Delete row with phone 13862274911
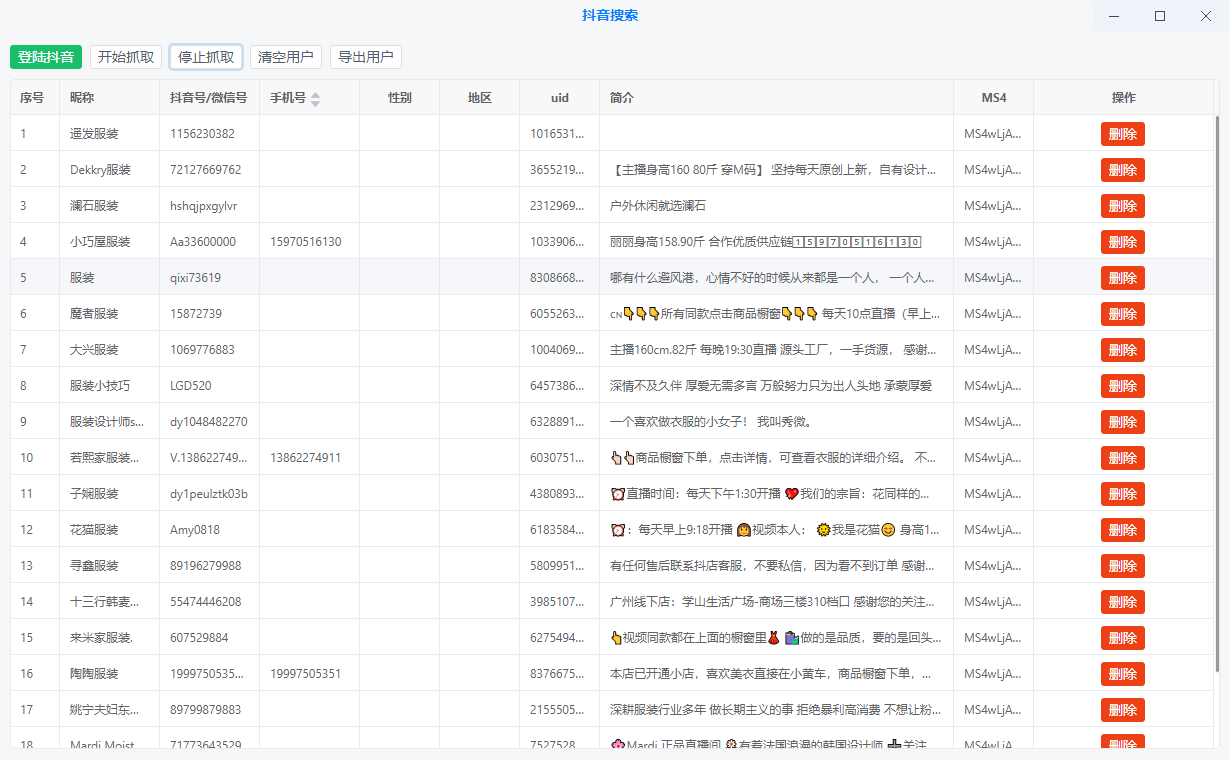 pos(1123,458)
